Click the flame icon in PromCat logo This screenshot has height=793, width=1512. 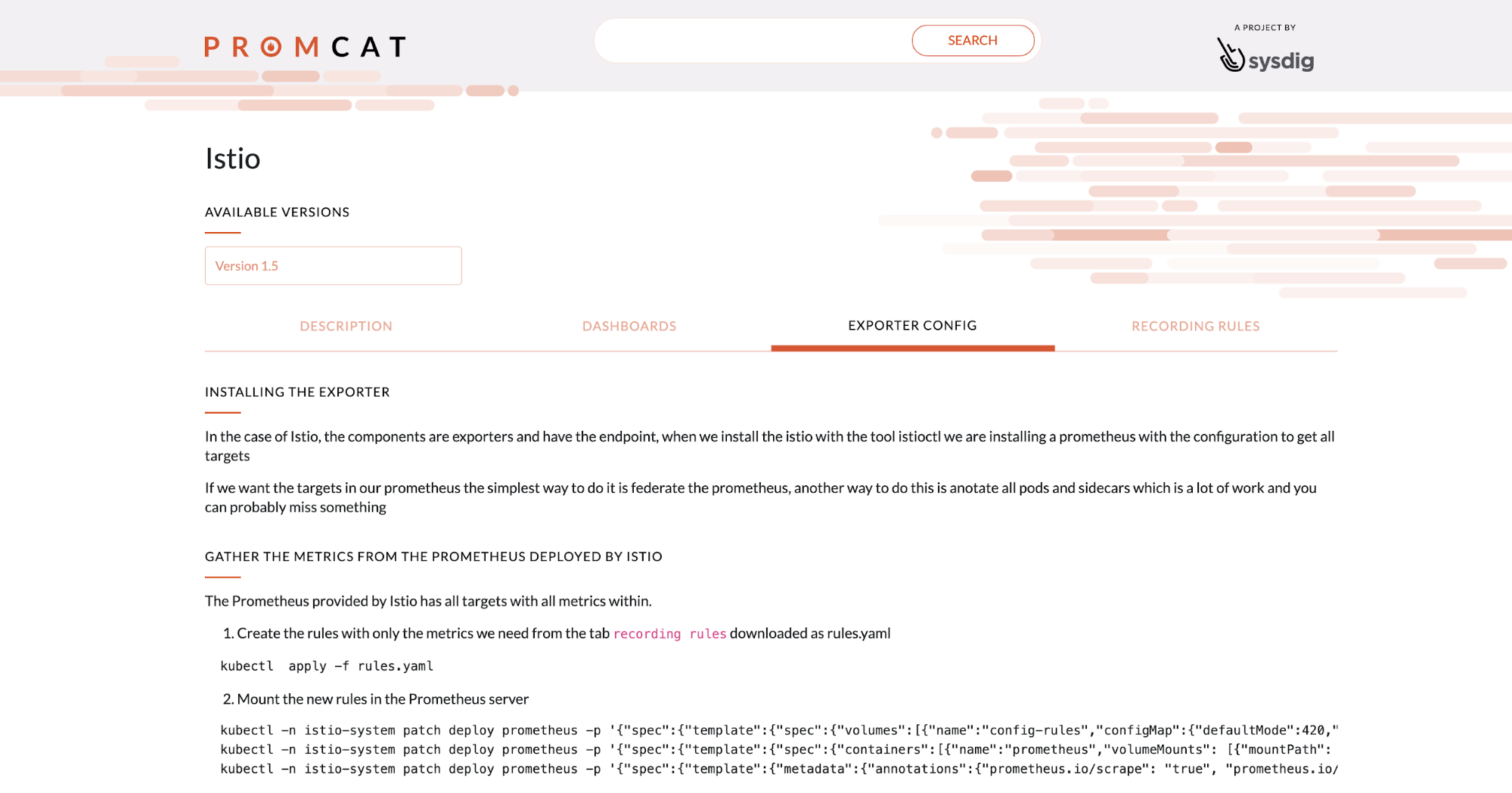pos(272,47)
